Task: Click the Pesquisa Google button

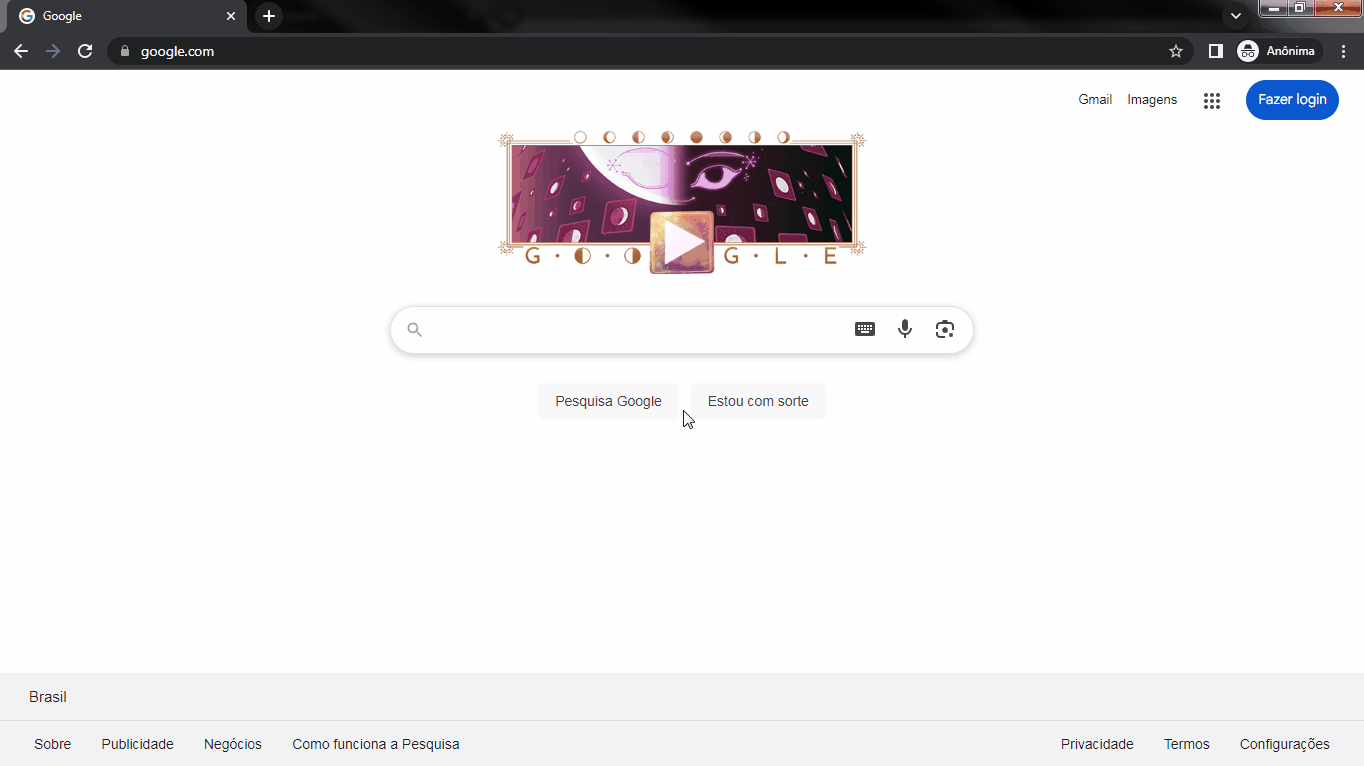Action: pyautogui.click(x=608, y=401)
